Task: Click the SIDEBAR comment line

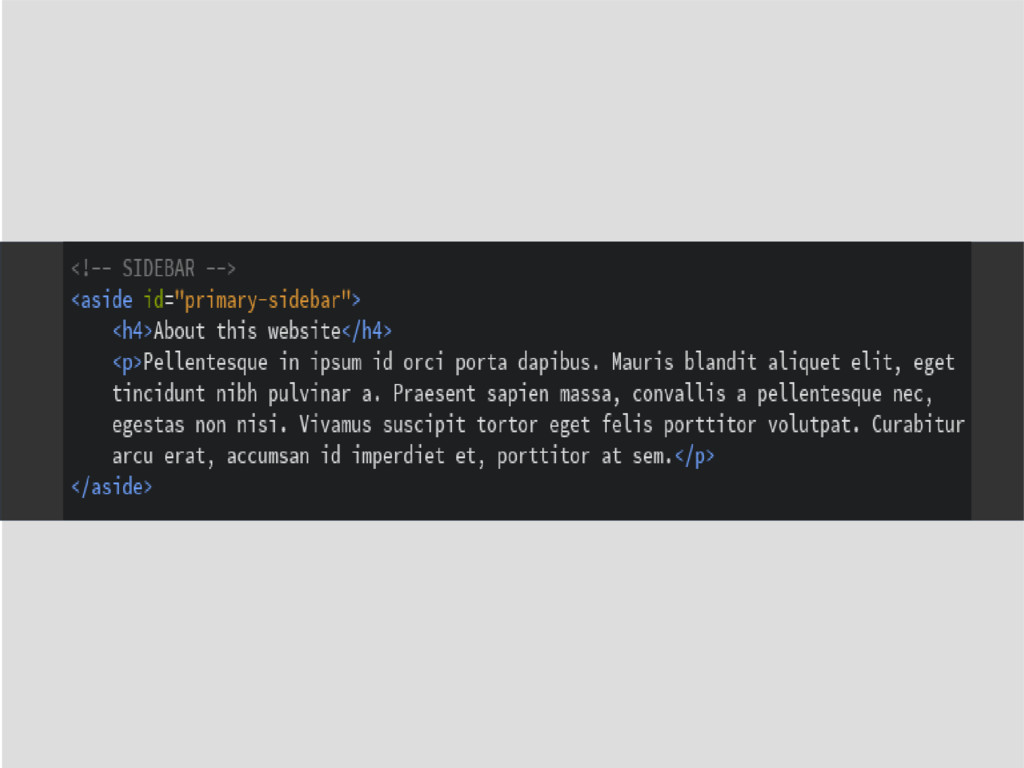Action: 153,268
